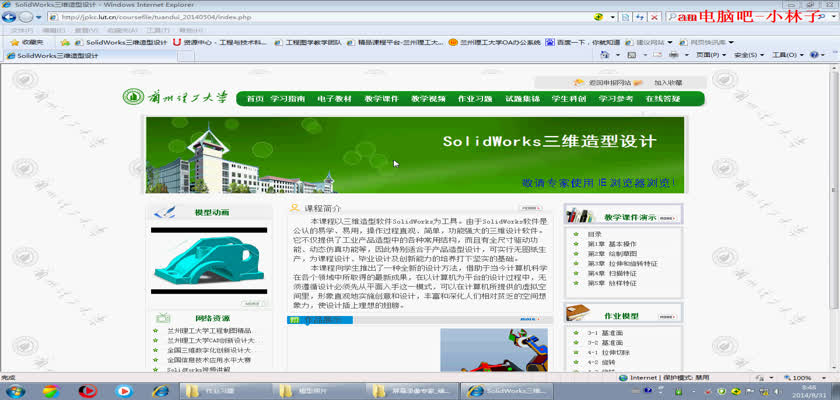Screen dimensions: 840x400
Task: Click the IE Forward navigation button
Action: [x=26, y=17]
